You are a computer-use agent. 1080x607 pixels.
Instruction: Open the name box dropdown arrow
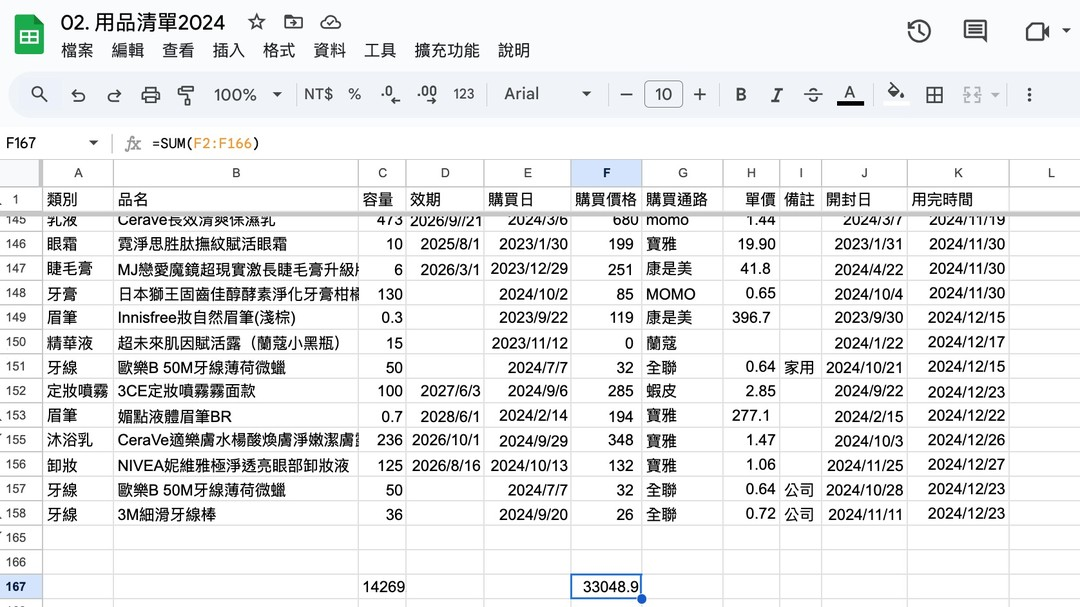[94, 143]
